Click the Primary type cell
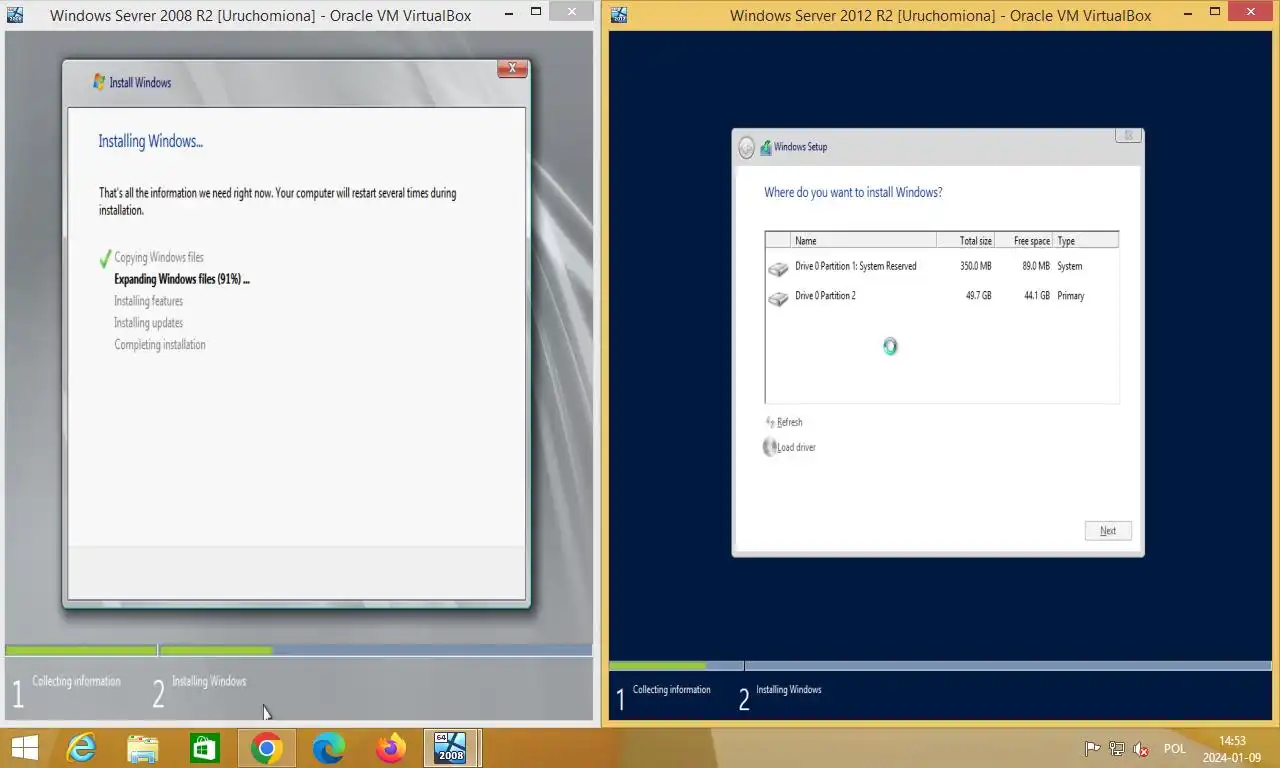The image size is (1280, 768). tap(1070, 295)
